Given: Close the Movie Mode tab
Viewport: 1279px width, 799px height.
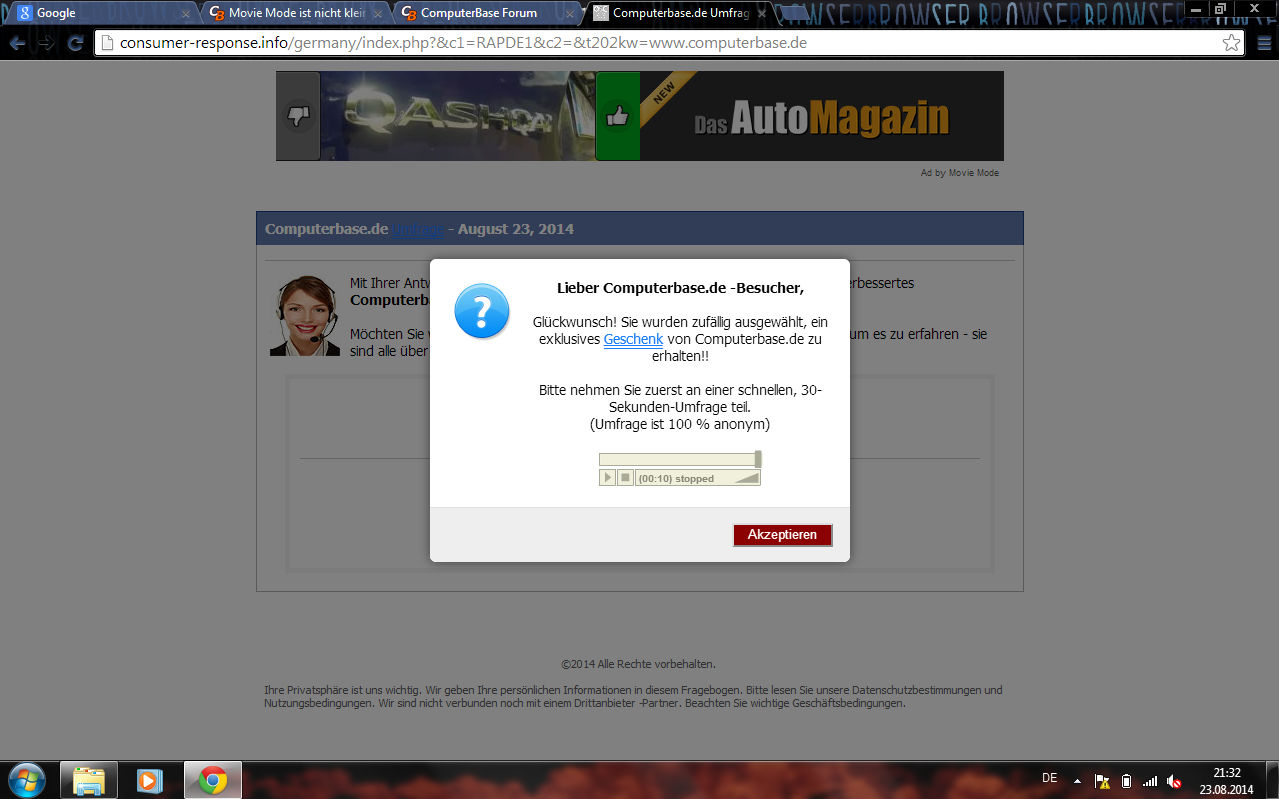Looking at the screenshot, I should pos(377,14).
